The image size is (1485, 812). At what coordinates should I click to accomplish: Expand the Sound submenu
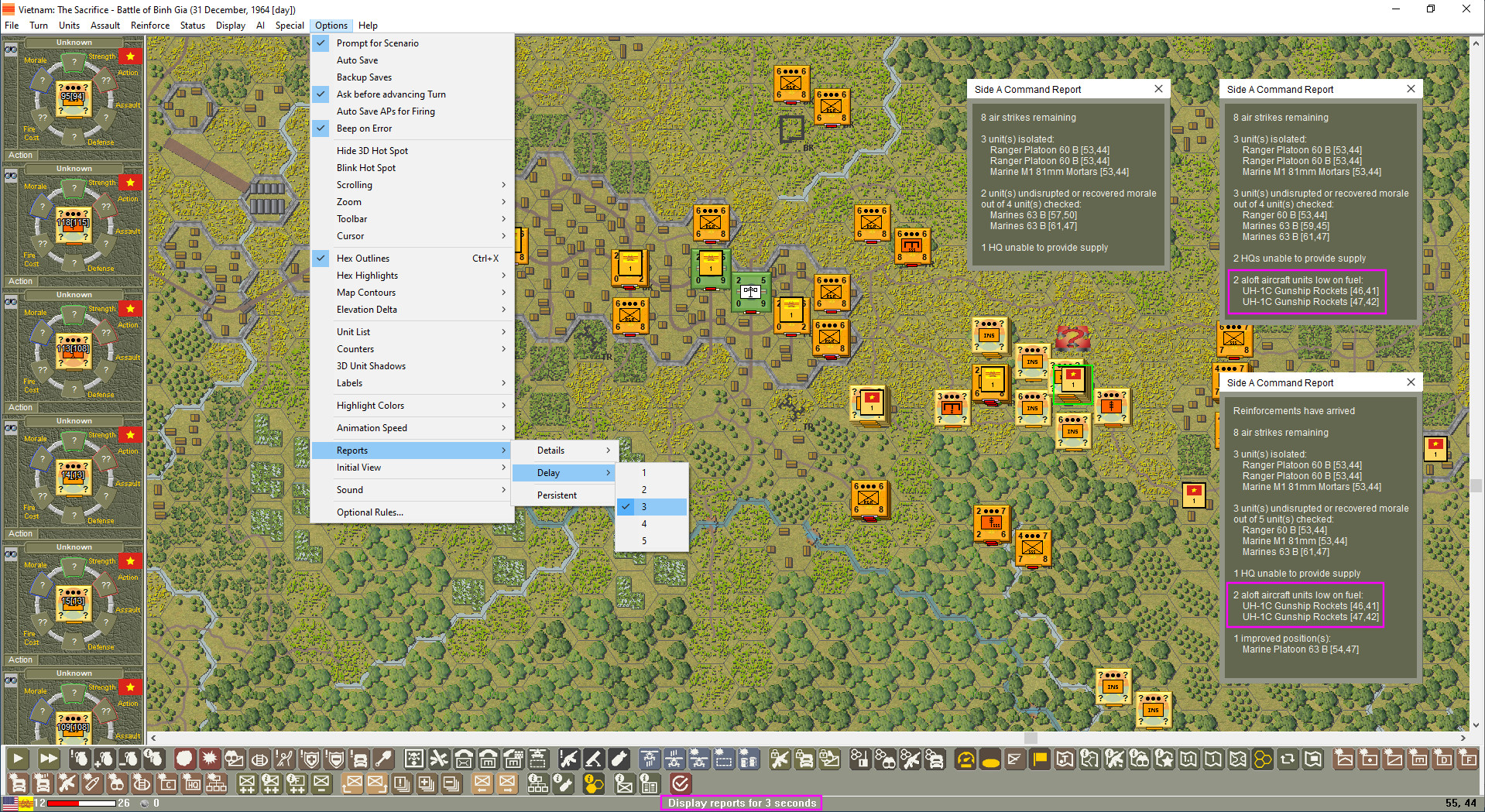point(413,490)
